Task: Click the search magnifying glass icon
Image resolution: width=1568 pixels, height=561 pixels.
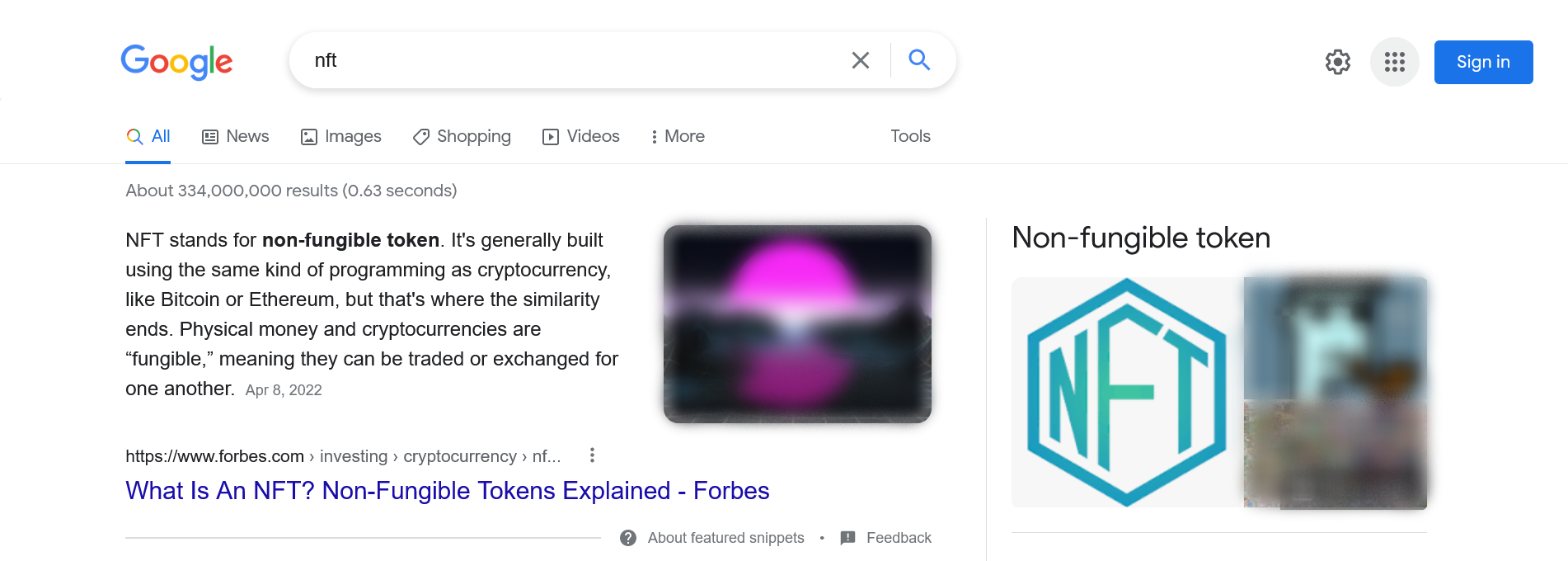Action: [918, 59]
